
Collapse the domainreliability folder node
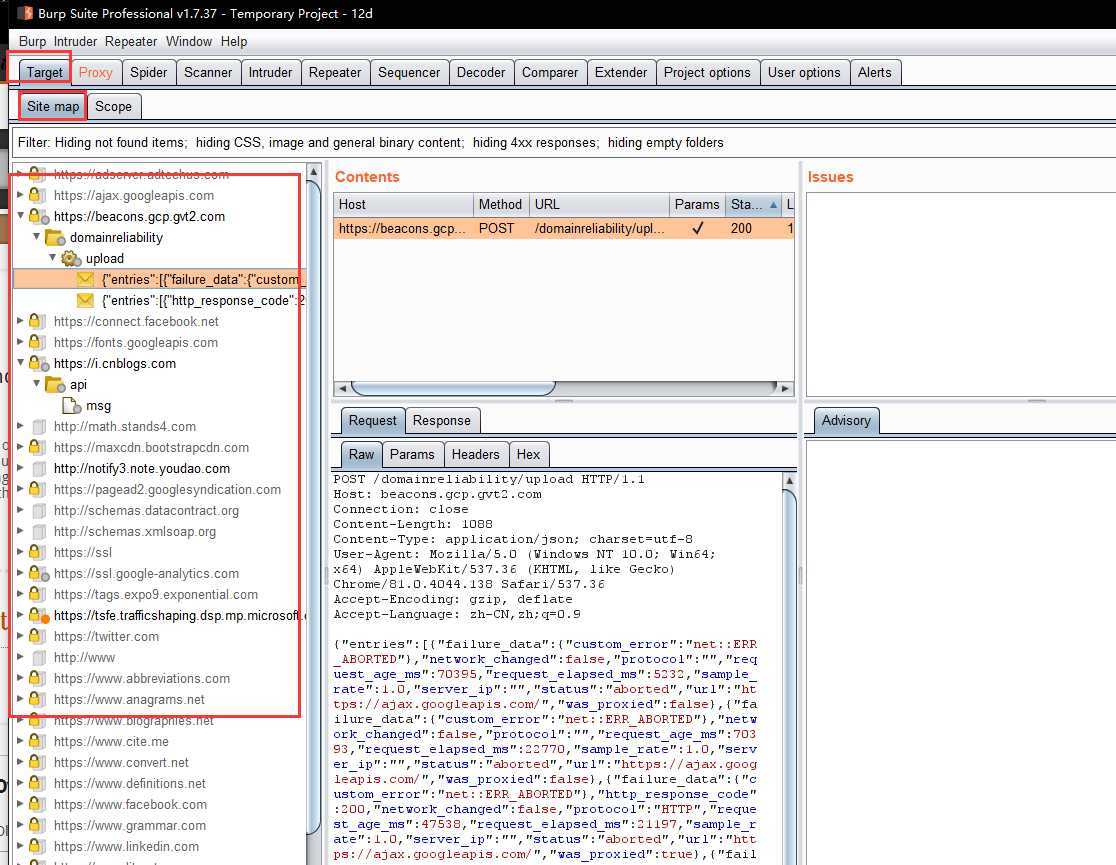tap(36, 236)
